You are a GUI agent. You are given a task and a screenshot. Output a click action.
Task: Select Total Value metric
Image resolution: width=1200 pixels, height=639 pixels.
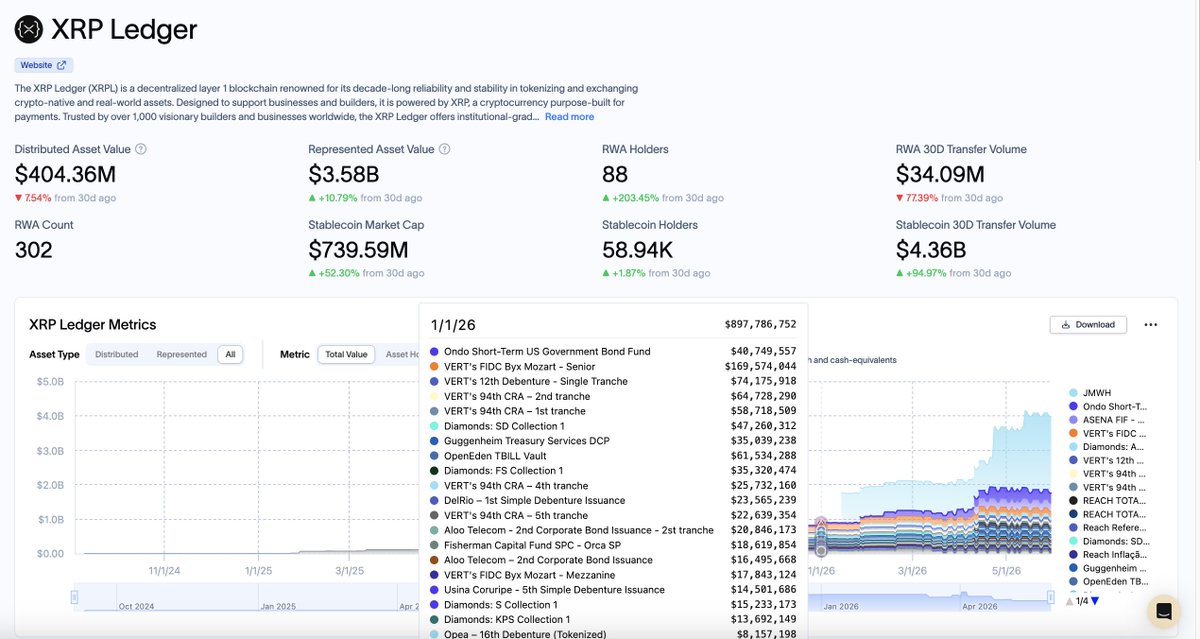346,354
